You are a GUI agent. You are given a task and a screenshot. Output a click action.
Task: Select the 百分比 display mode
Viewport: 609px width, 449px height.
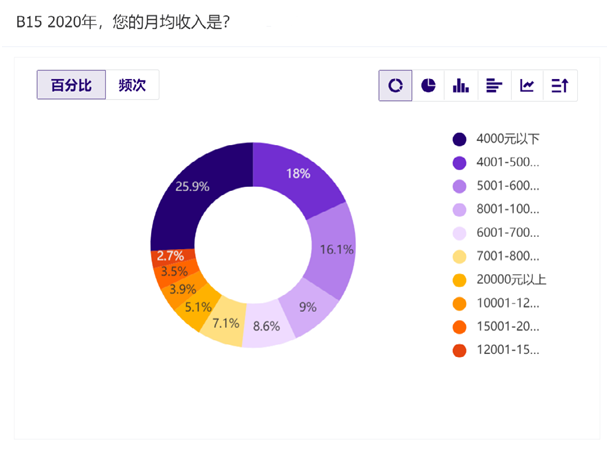(71, 86)
